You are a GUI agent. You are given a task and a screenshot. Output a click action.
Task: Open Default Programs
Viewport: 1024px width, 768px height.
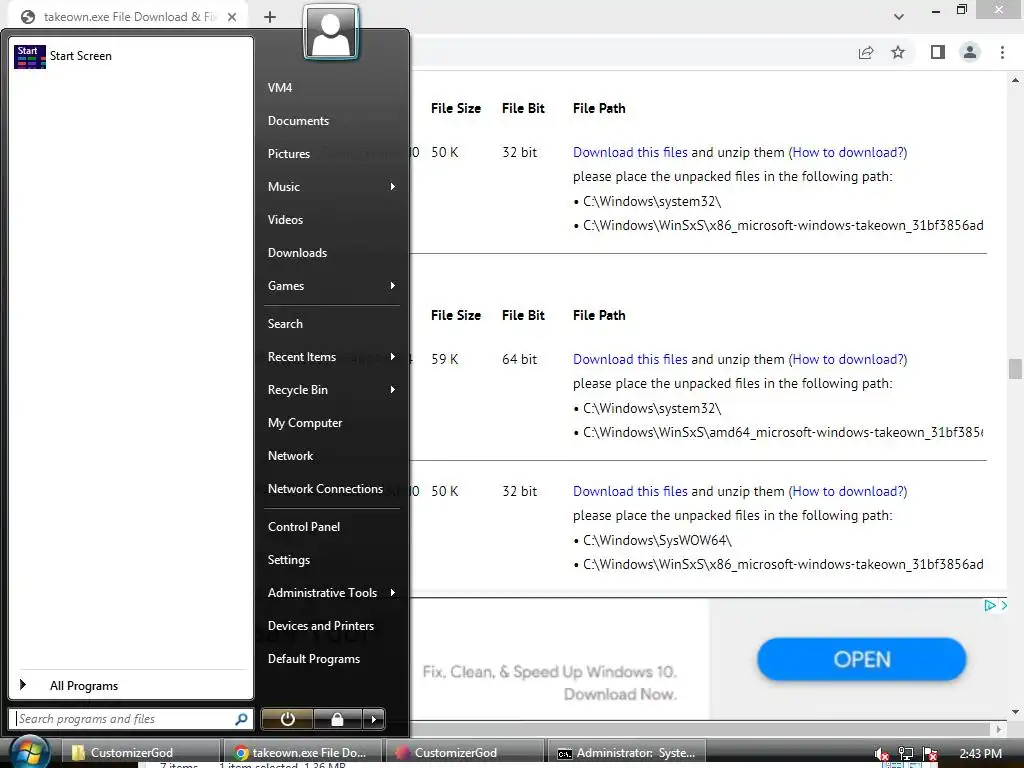(x=313, y=659)
